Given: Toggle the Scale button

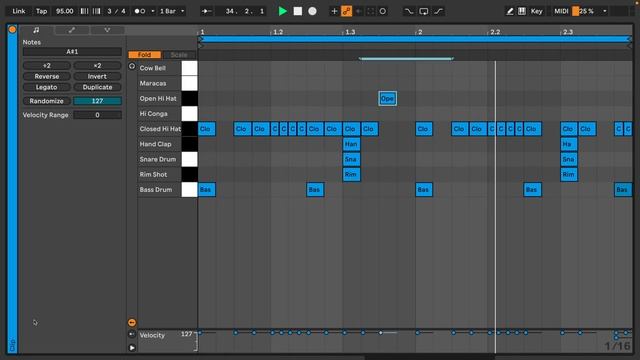Looking at the screenshot, I should 179,55.
